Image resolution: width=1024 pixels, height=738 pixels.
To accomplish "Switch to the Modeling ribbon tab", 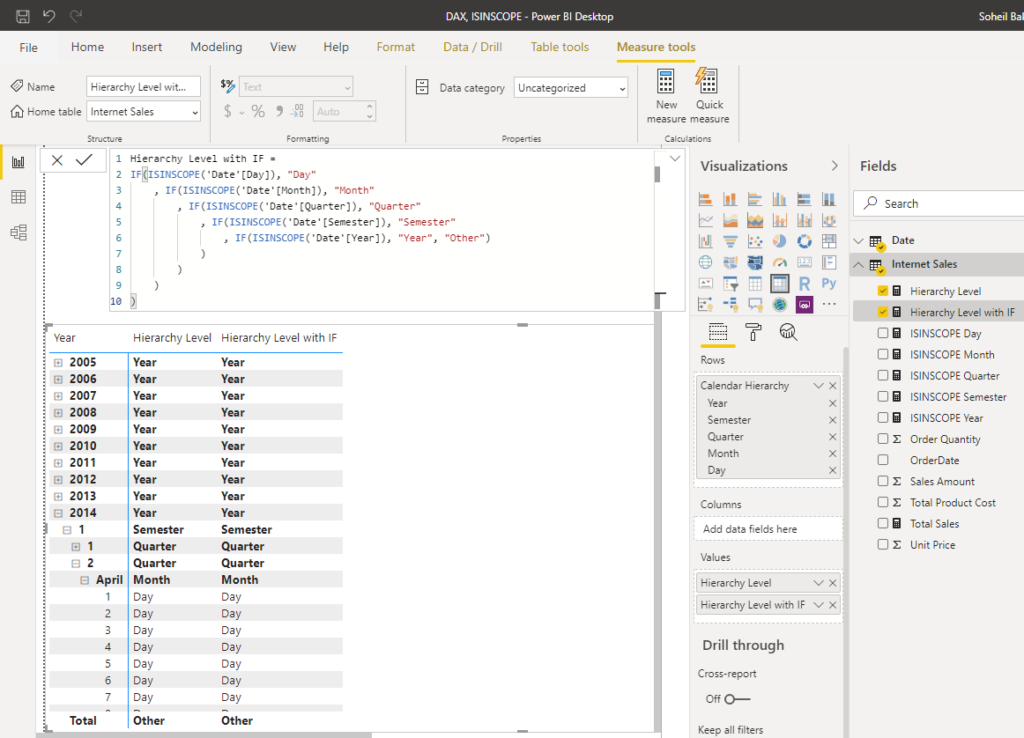I will click(x=216, y=47).
